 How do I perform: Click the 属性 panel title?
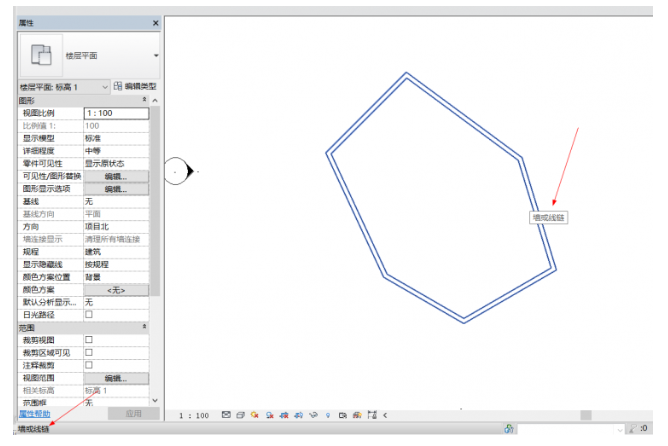(26, 23)
